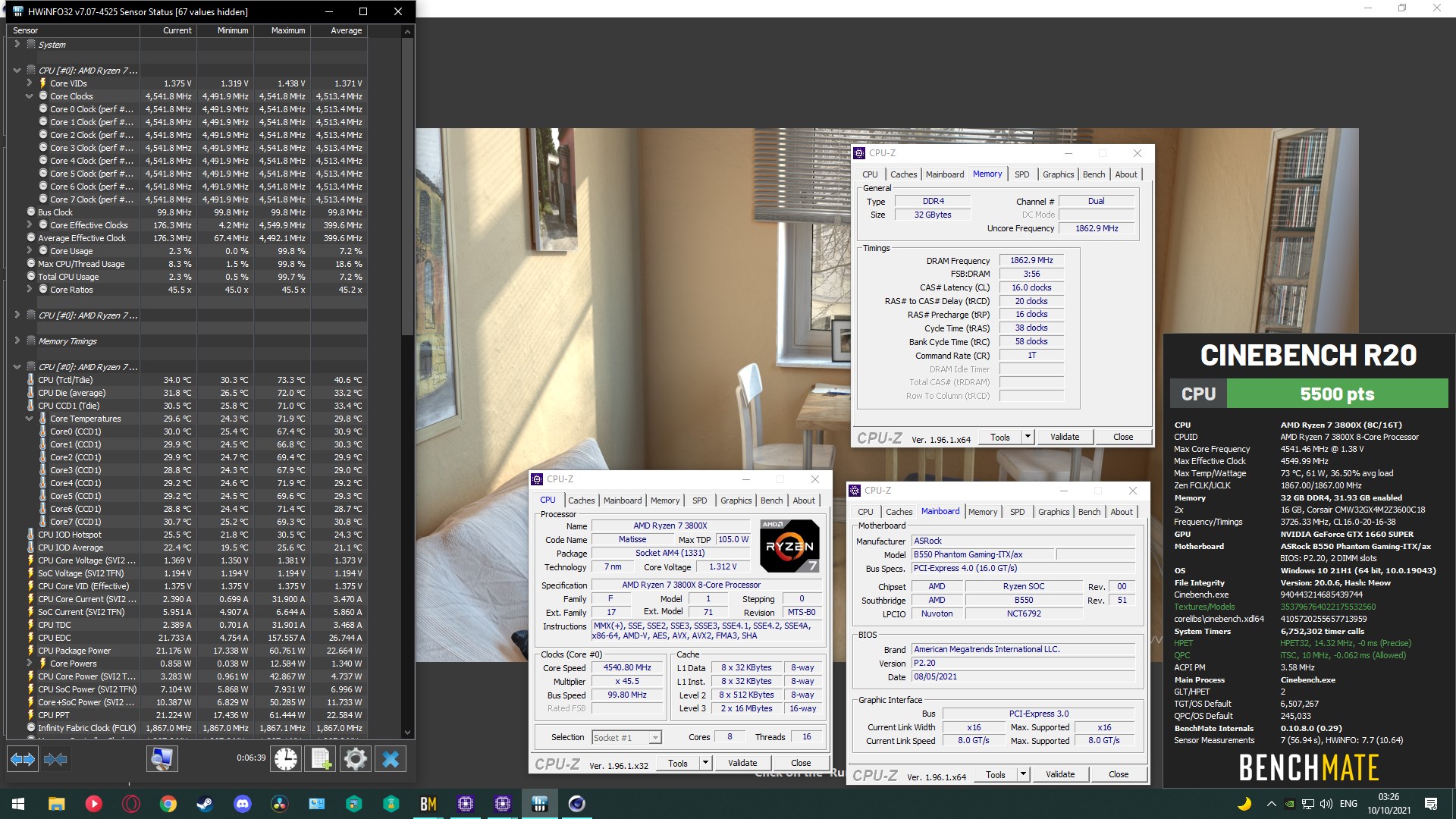Viewport: 1456px width, 819px height.
Task: Select About tab in CPU-Z Memory window
Action: 1126,174
